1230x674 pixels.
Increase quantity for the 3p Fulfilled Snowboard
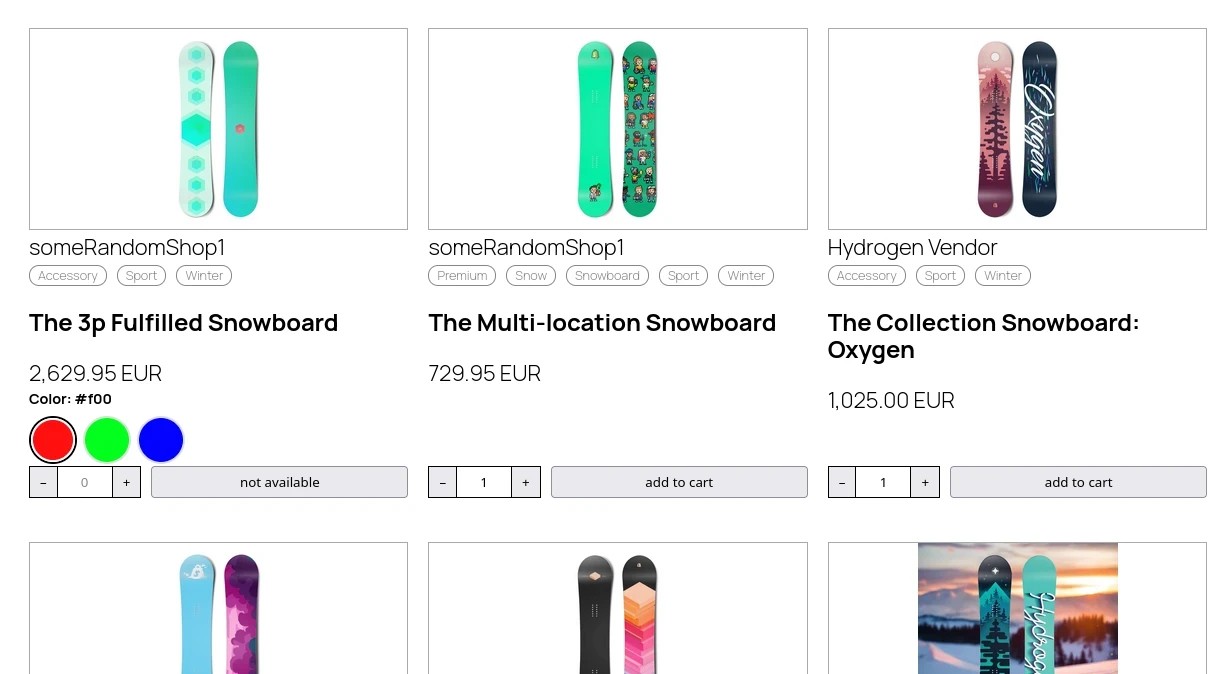coord(126,482)
